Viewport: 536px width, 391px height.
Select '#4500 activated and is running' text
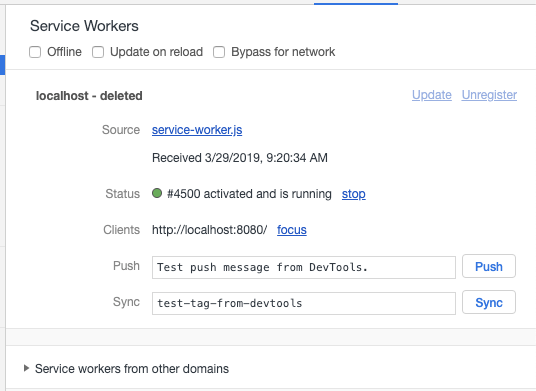pos(249,194)
